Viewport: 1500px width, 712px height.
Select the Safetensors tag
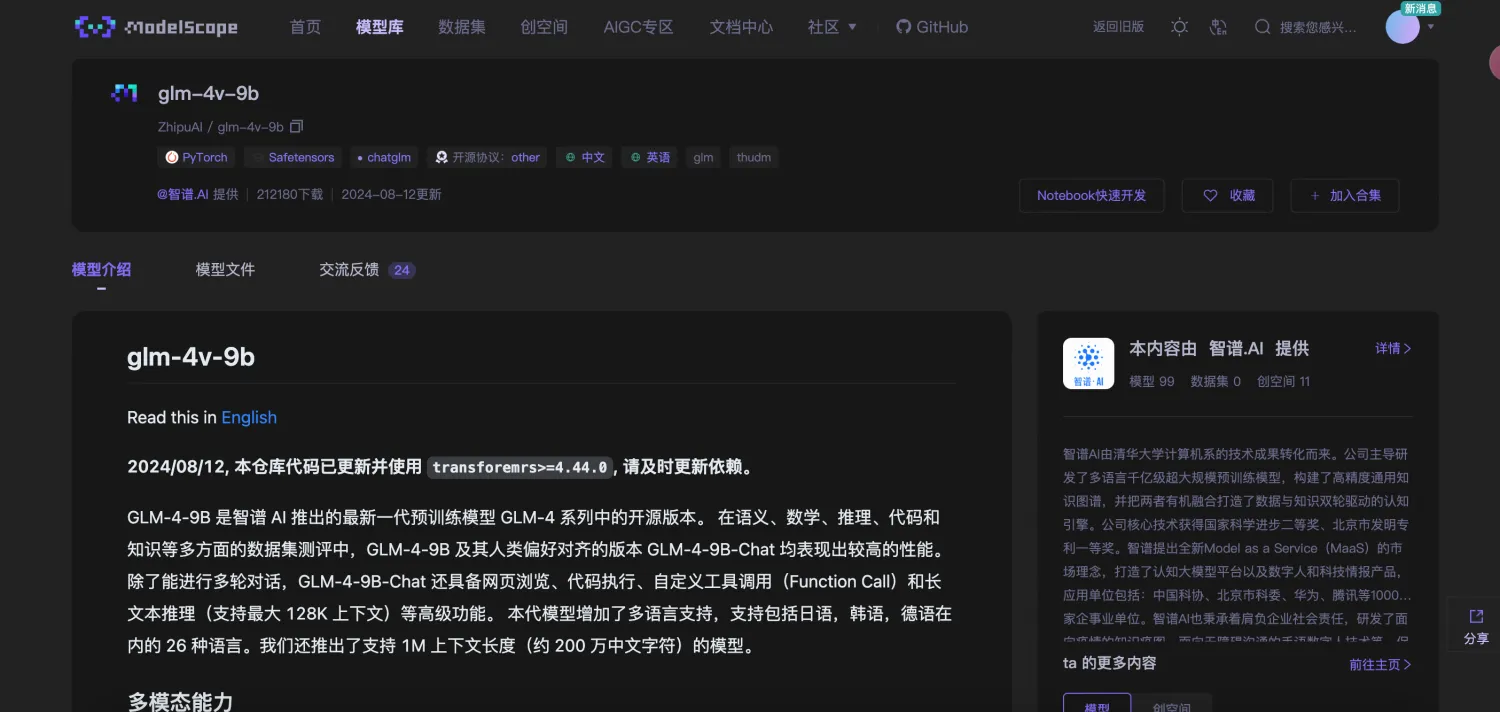click(293, 157)
